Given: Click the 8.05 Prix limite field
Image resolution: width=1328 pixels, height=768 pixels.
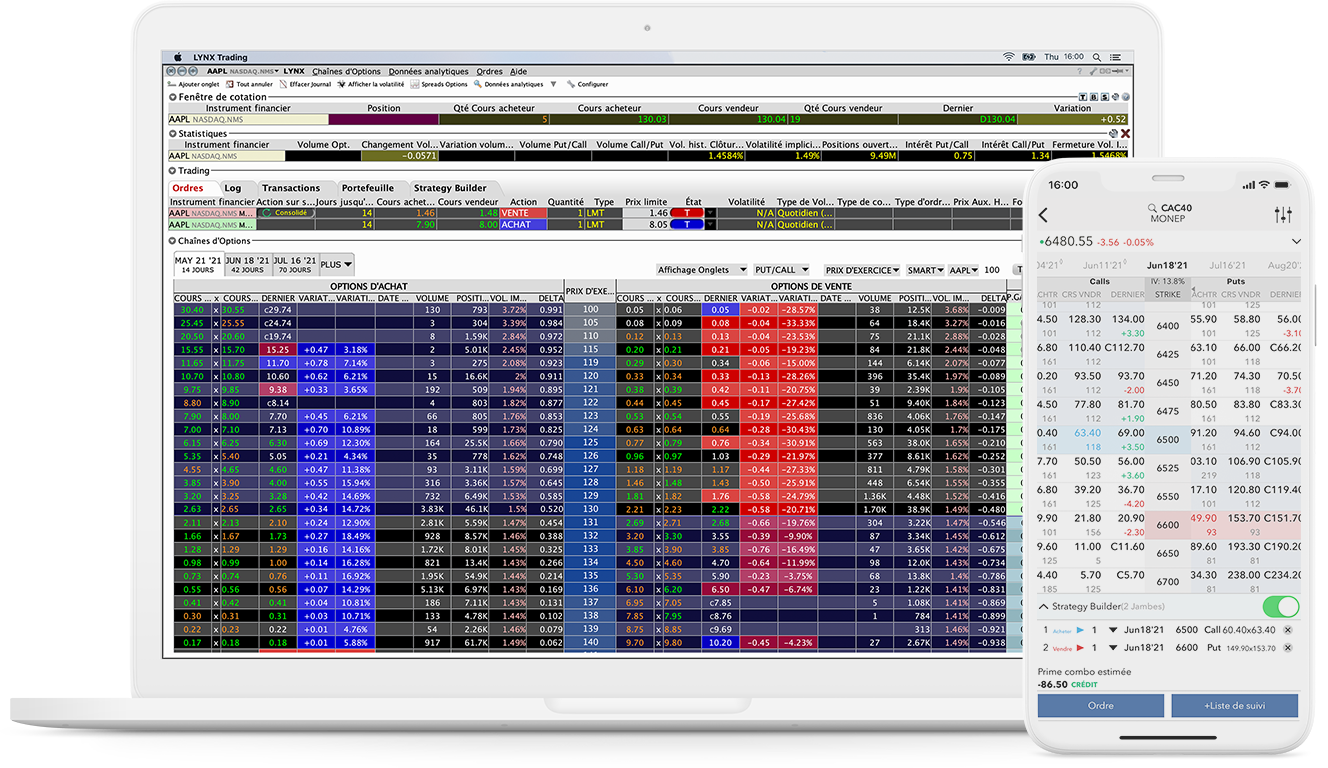Looking at the screenshot, I should [x=646, y=225].
